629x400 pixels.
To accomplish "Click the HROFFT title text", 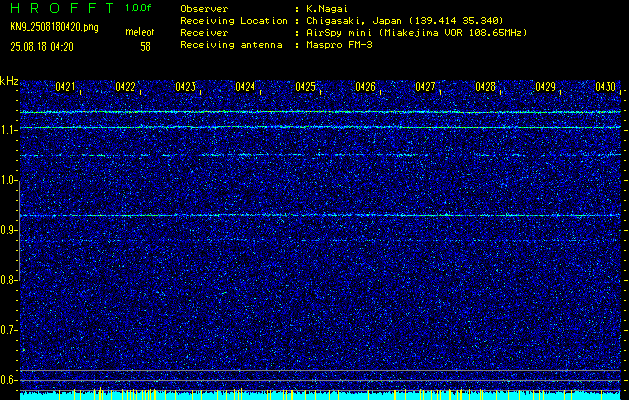I will click(x=62, y=8).
